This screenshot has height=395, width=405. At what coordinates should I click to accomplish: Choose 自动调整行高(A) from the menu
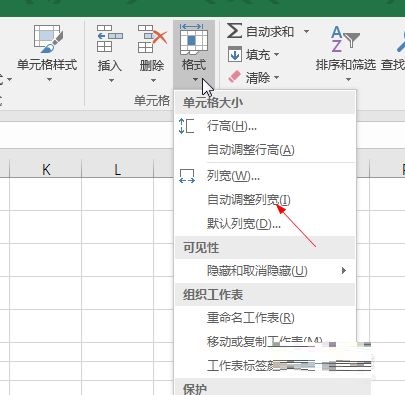265,150
